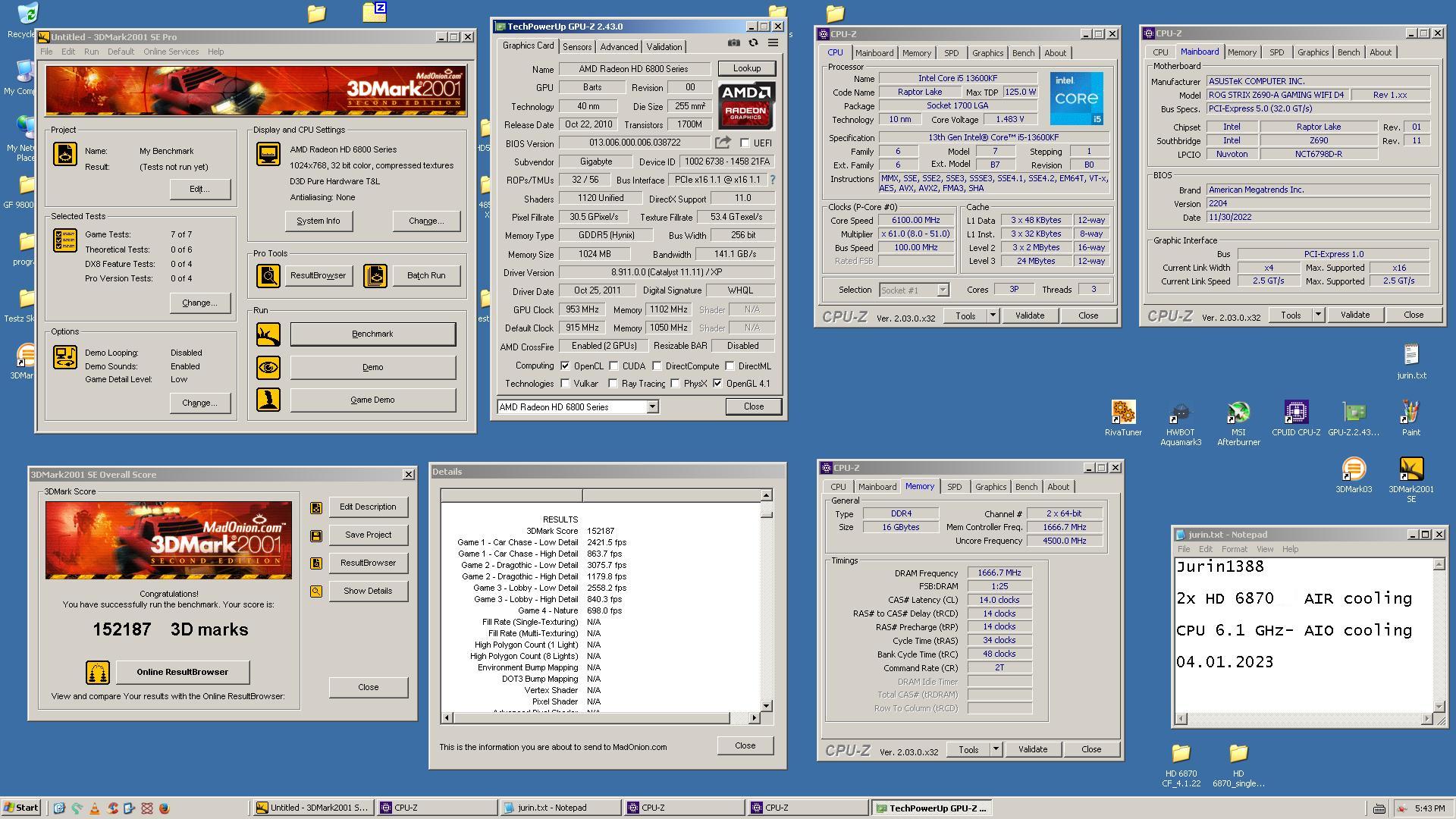This screenshot has width=1456, height=819.
Task: Open Online Services menu in 3DMark2001
Action: click(x=171, y=52)
